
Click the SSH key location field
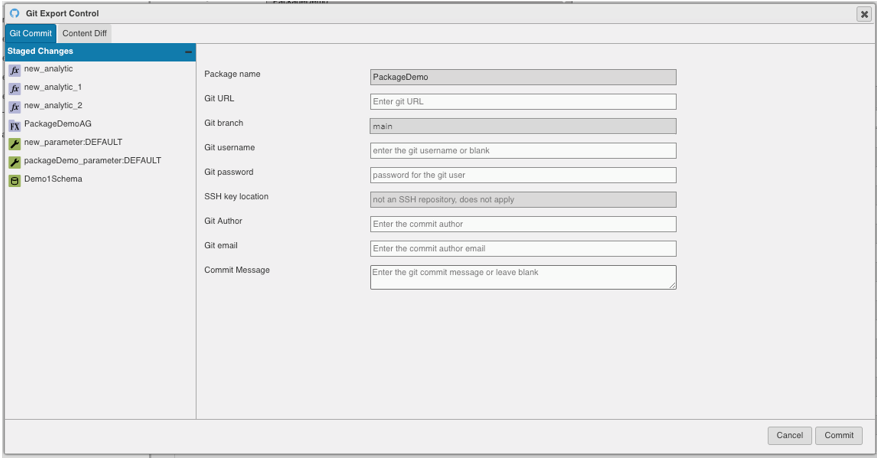point(523,200)
